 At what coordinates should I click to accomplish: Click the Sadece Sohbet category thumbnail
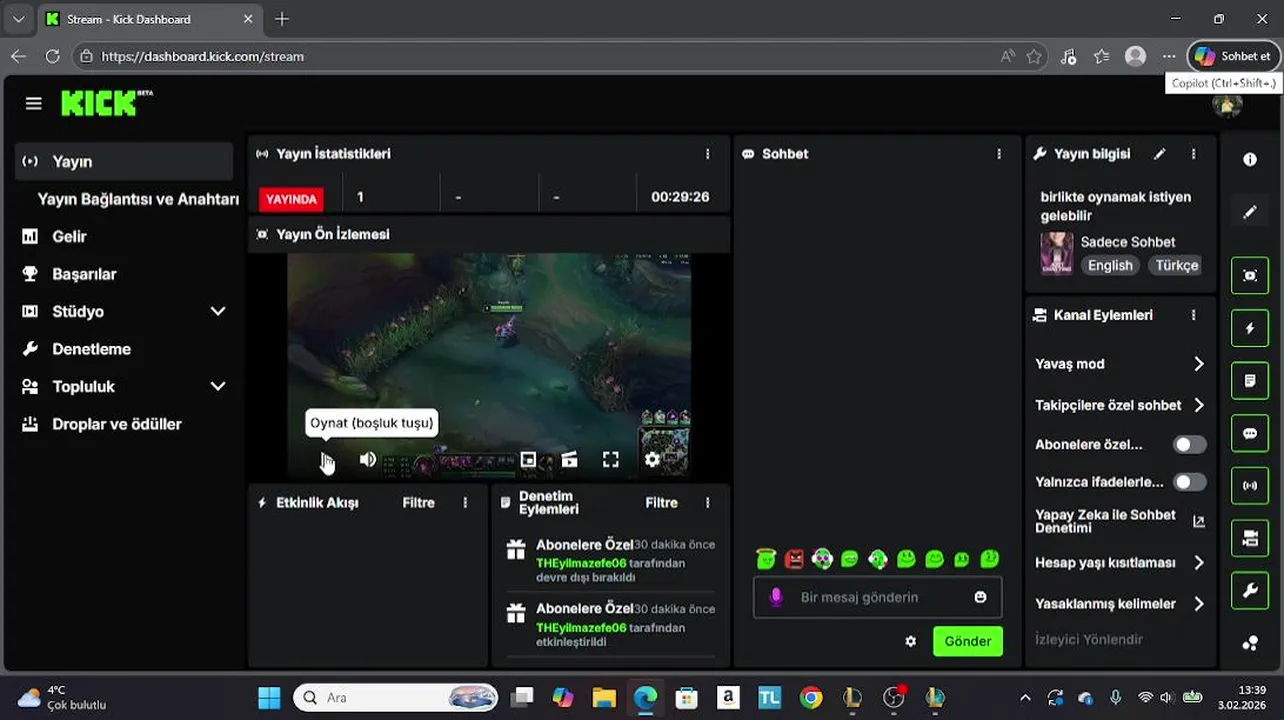tap(1056, 253)
